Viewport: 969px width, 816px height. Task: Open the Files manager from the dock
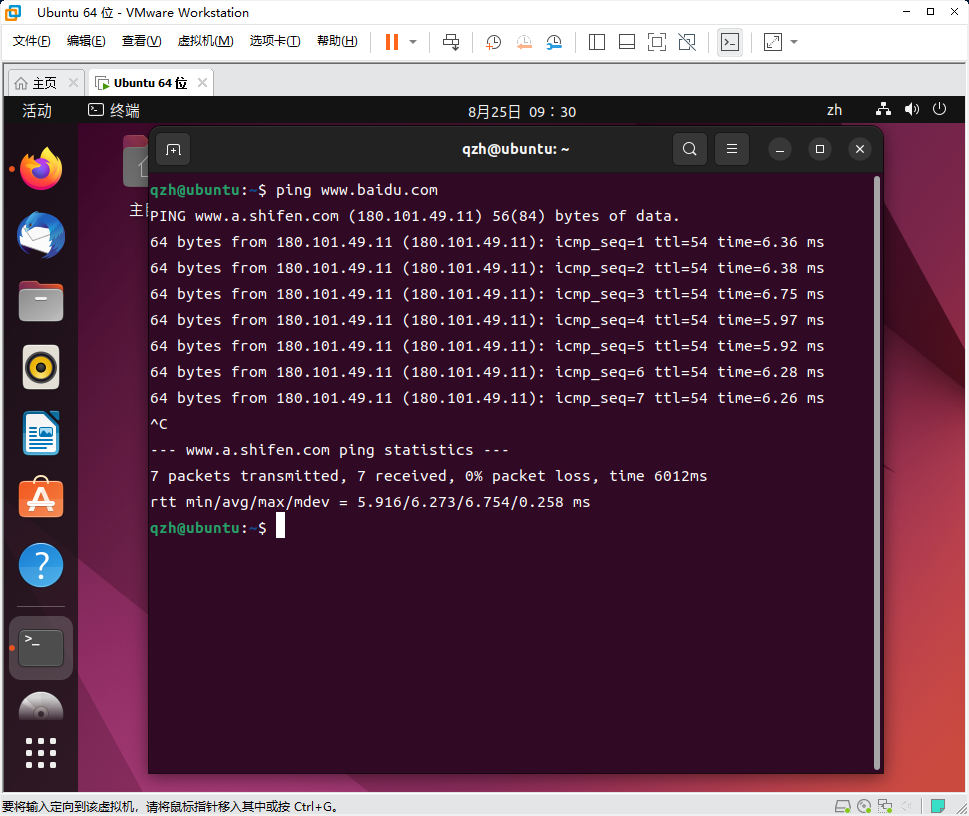coord(41,301)
